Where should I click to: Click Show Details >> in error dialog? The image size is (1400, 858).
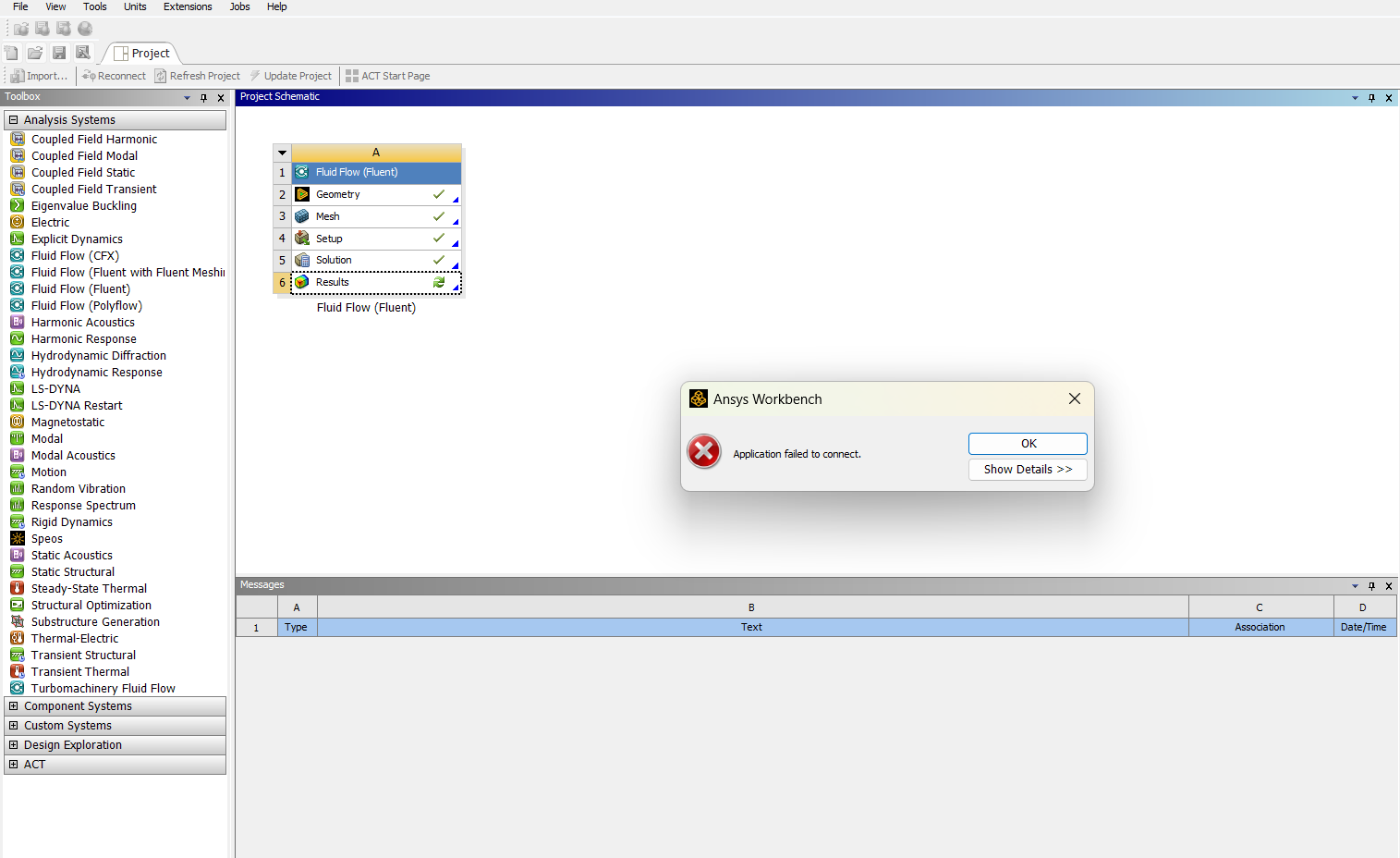(1028, 470)
